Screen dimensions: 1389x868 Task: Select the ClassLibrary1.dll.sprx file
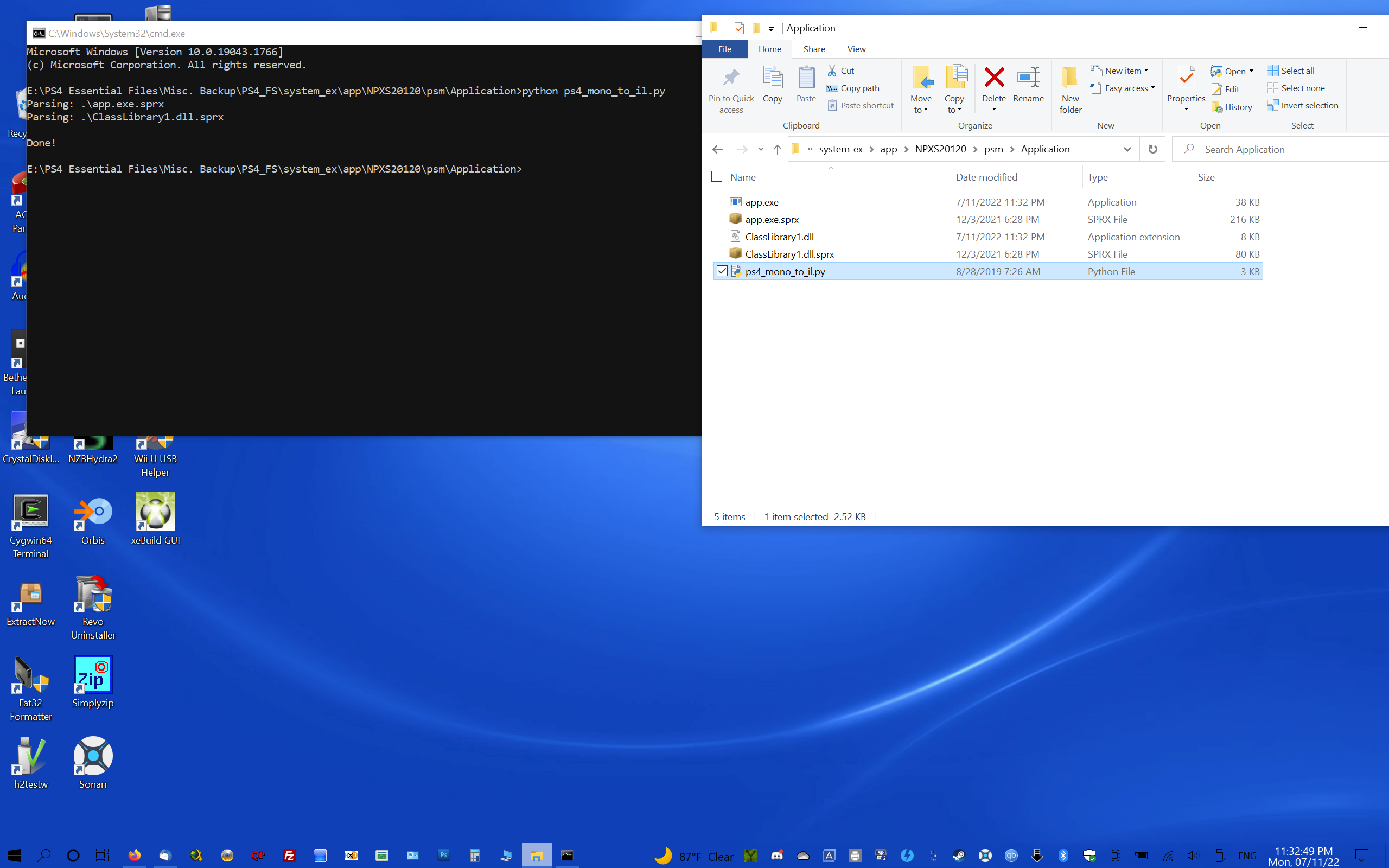coord(988,254)
